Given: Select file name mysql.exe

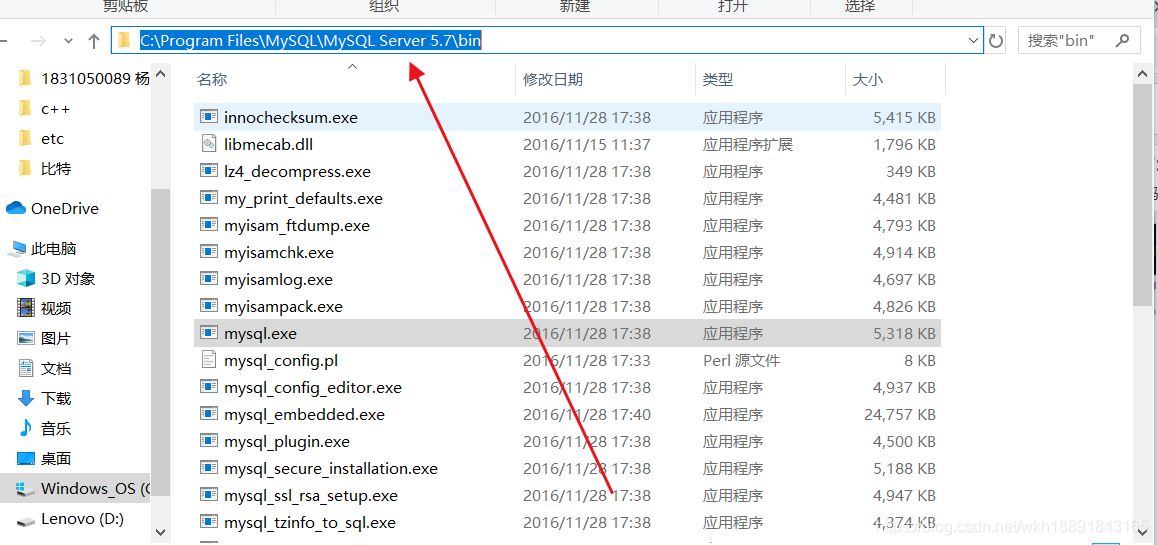Looking at the screenshot, I should (x=260, y=334).
